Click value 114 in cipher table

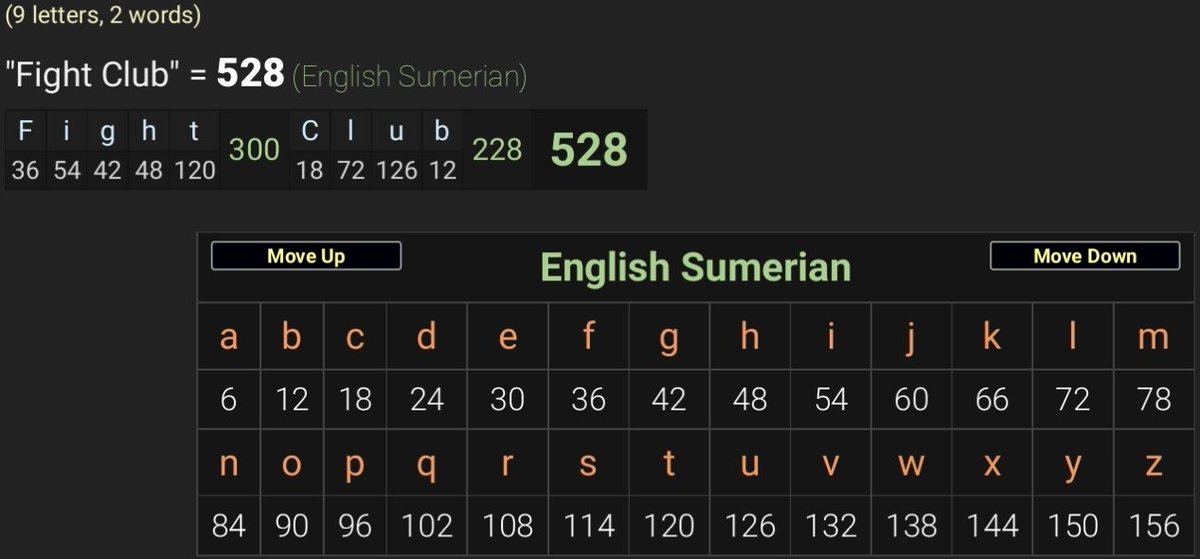tap(588, 526)
